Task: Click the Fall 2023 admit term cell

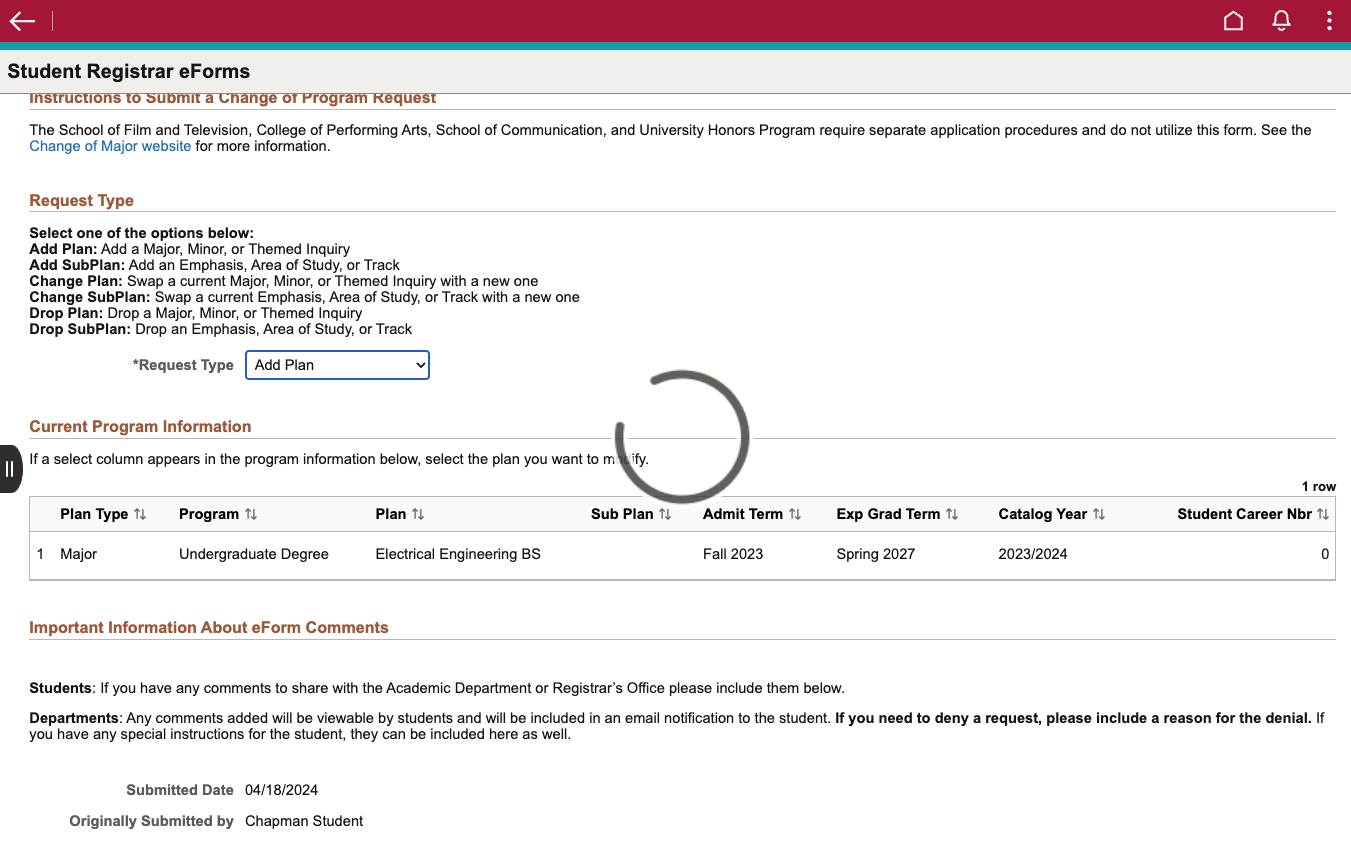Action: [733, 554]
